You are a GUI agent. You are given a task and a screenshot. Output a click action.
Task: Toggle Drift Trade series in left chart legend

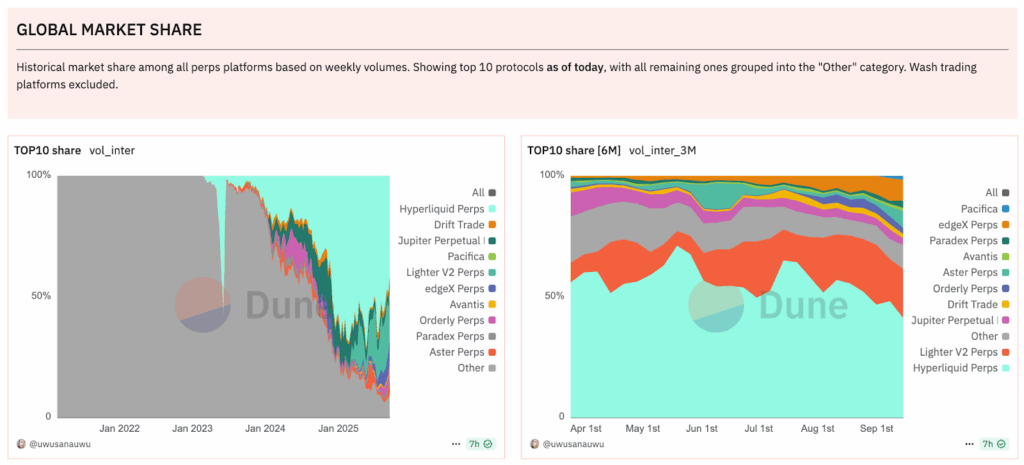point(458,224)
